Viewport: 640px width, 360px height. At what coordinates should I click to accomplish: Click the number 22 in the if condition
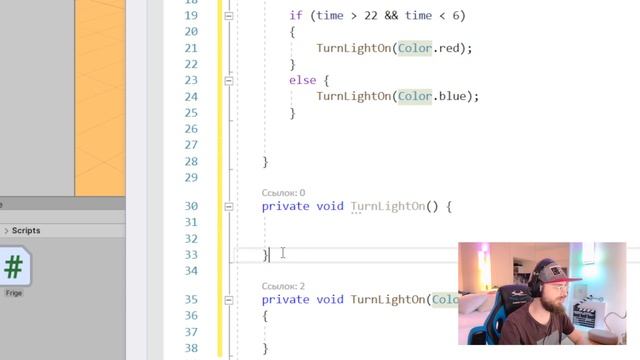[371, 16]
